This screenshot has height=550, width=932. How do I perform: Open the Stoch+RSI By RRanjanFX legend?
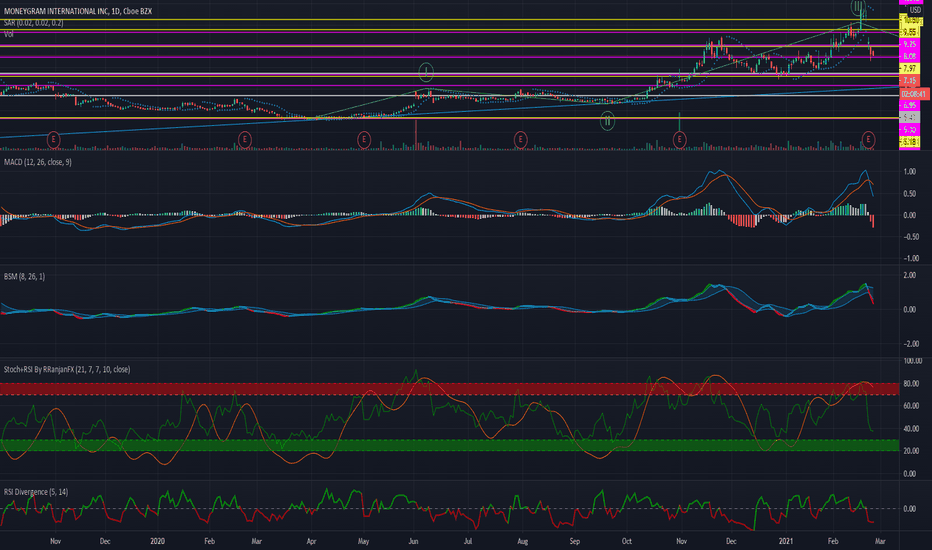[67, 369]
